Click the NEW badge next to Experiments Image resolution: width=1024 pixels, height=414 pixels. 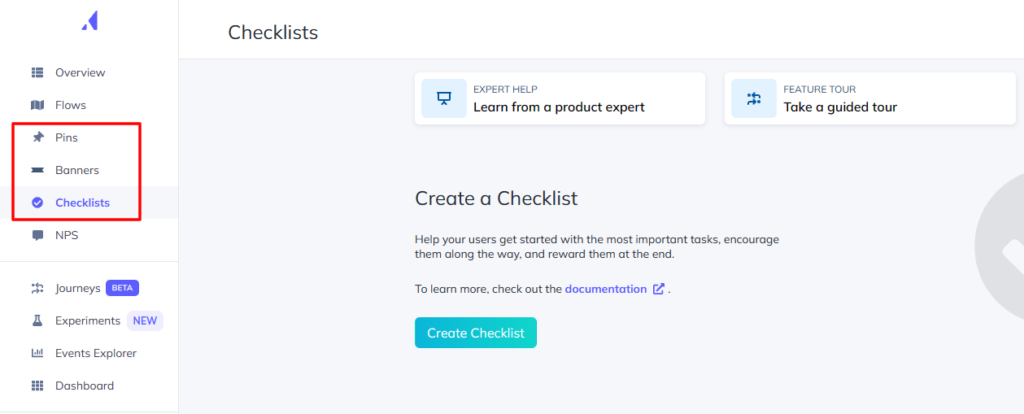(x=144, y=321)
